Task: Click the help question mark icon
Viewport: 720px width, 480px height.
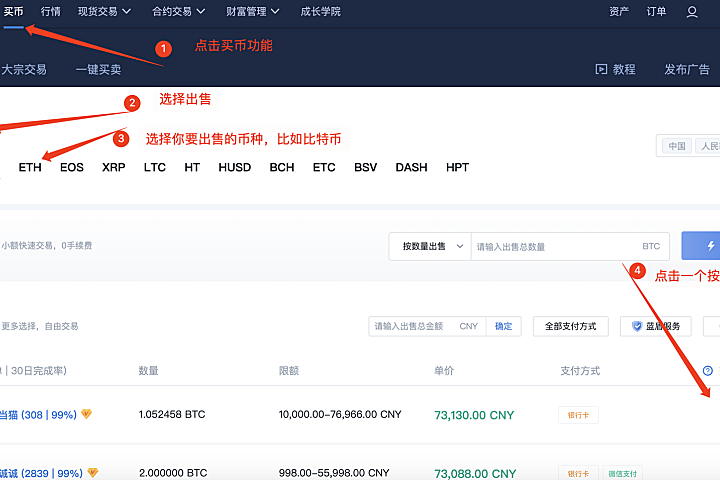Action: tap(708, 371)
